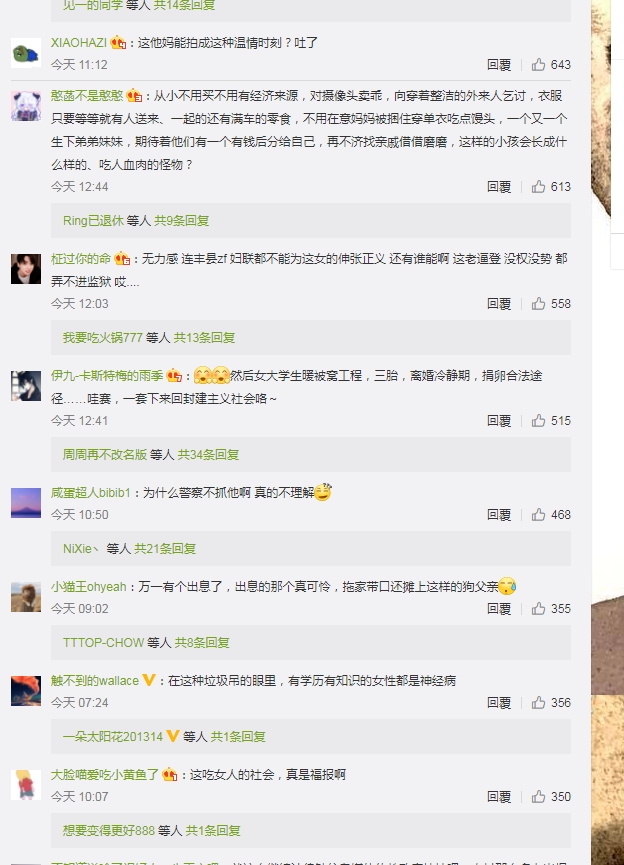
Task: Expand 共21条回复 under NiXie
Action: 165,548
